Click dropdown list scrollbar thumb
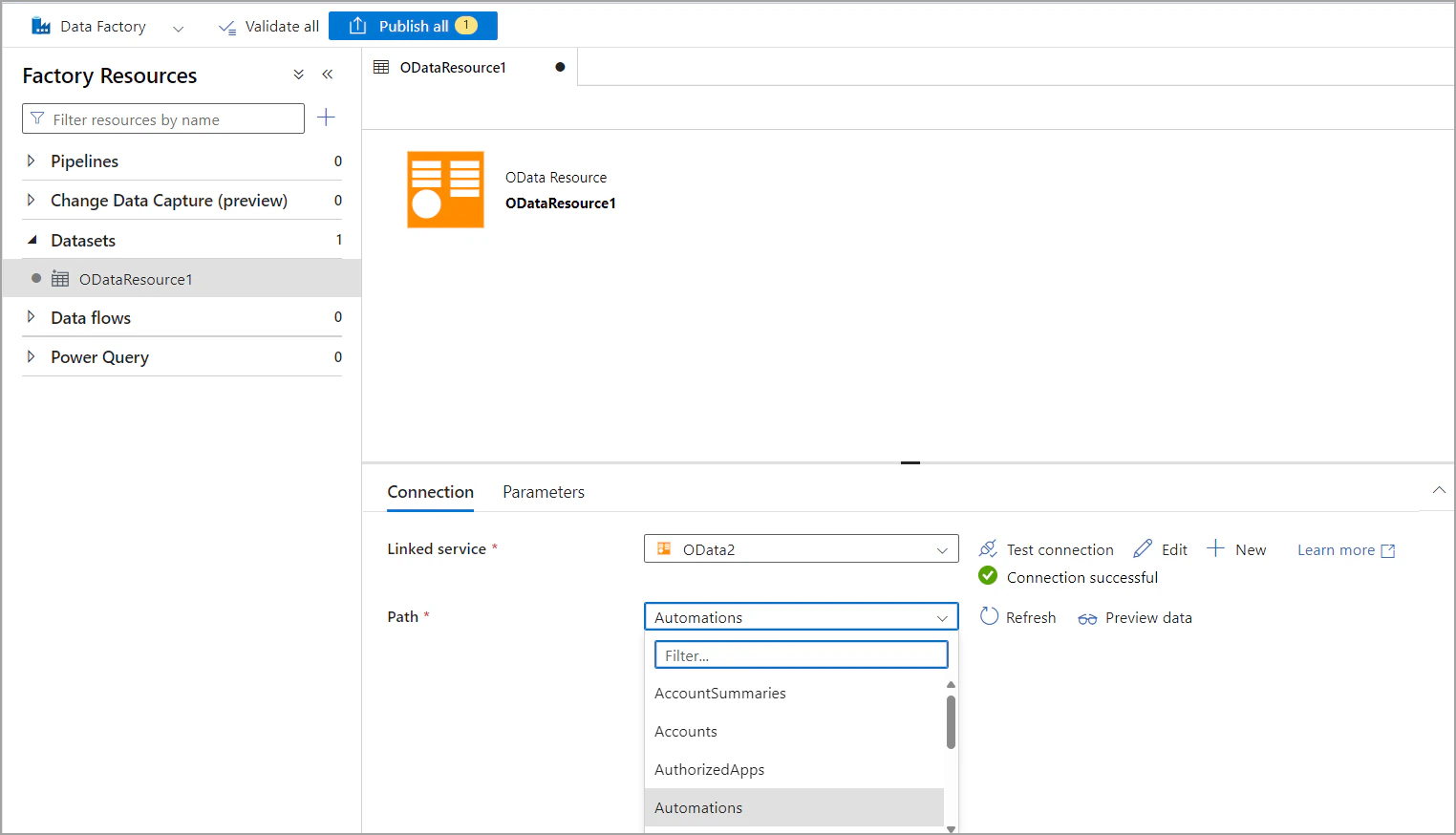Image resolution: width=1456 pixels, height=835 pixels. point(951,722)
